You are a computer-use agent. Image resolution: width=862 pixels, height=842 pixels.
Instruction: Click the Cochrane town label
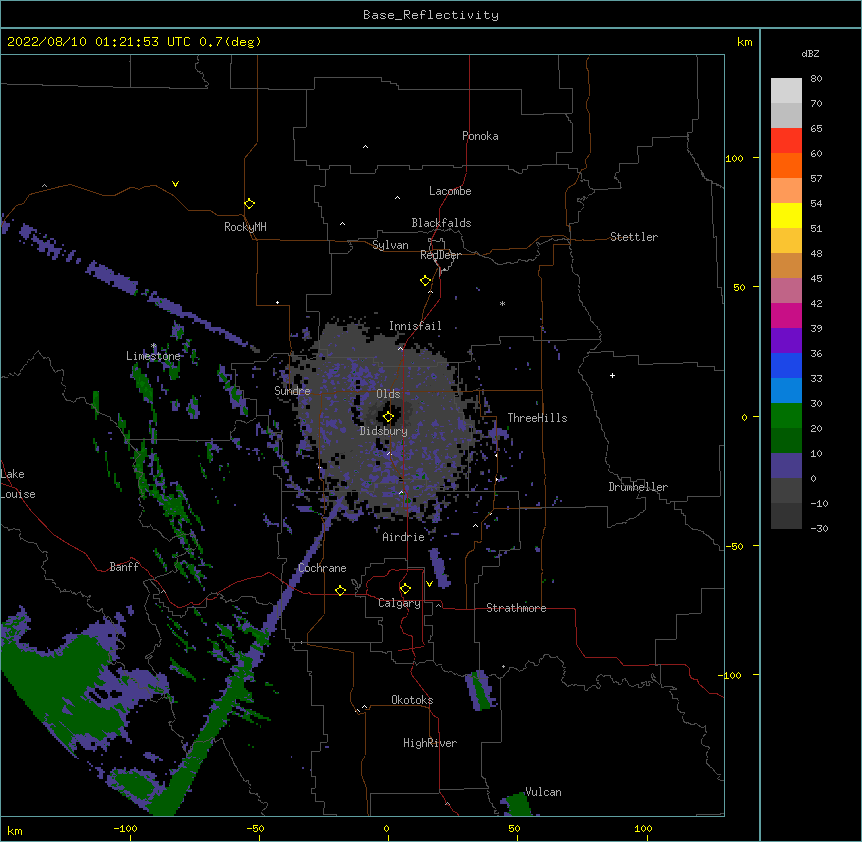[x=322, y=568]
